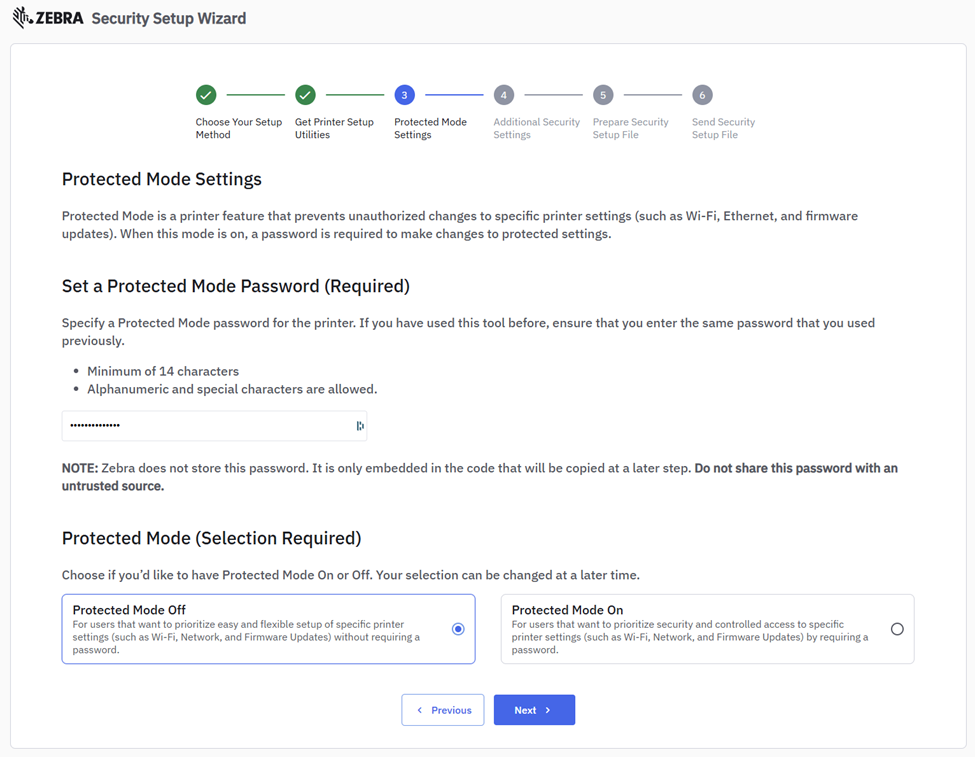Click the Protected Mode Settings step label

pos(430,128)
